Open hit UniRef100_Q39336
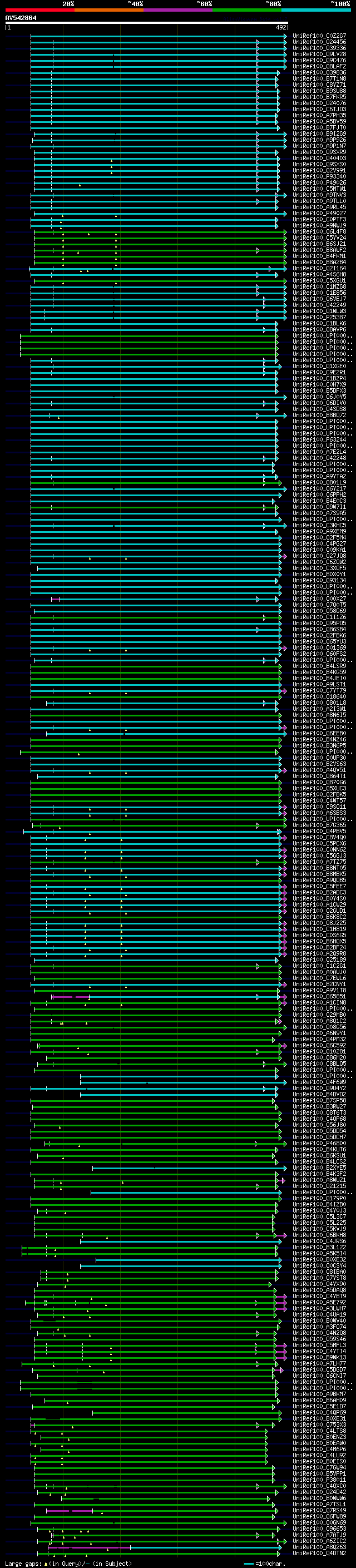 click(x=319, y=48)
